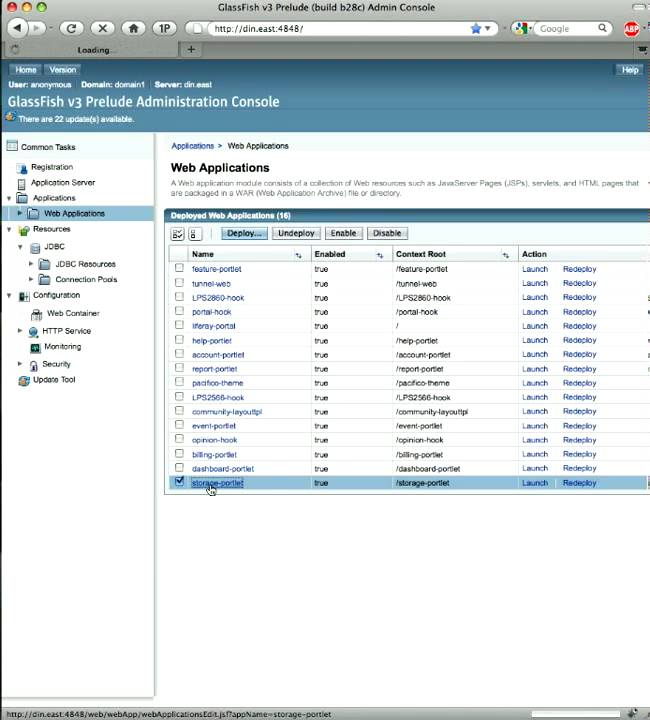Check the dashboard-portlet row checkbox
Viewport: 650px width, 720px height.
[x=179, y=467]
